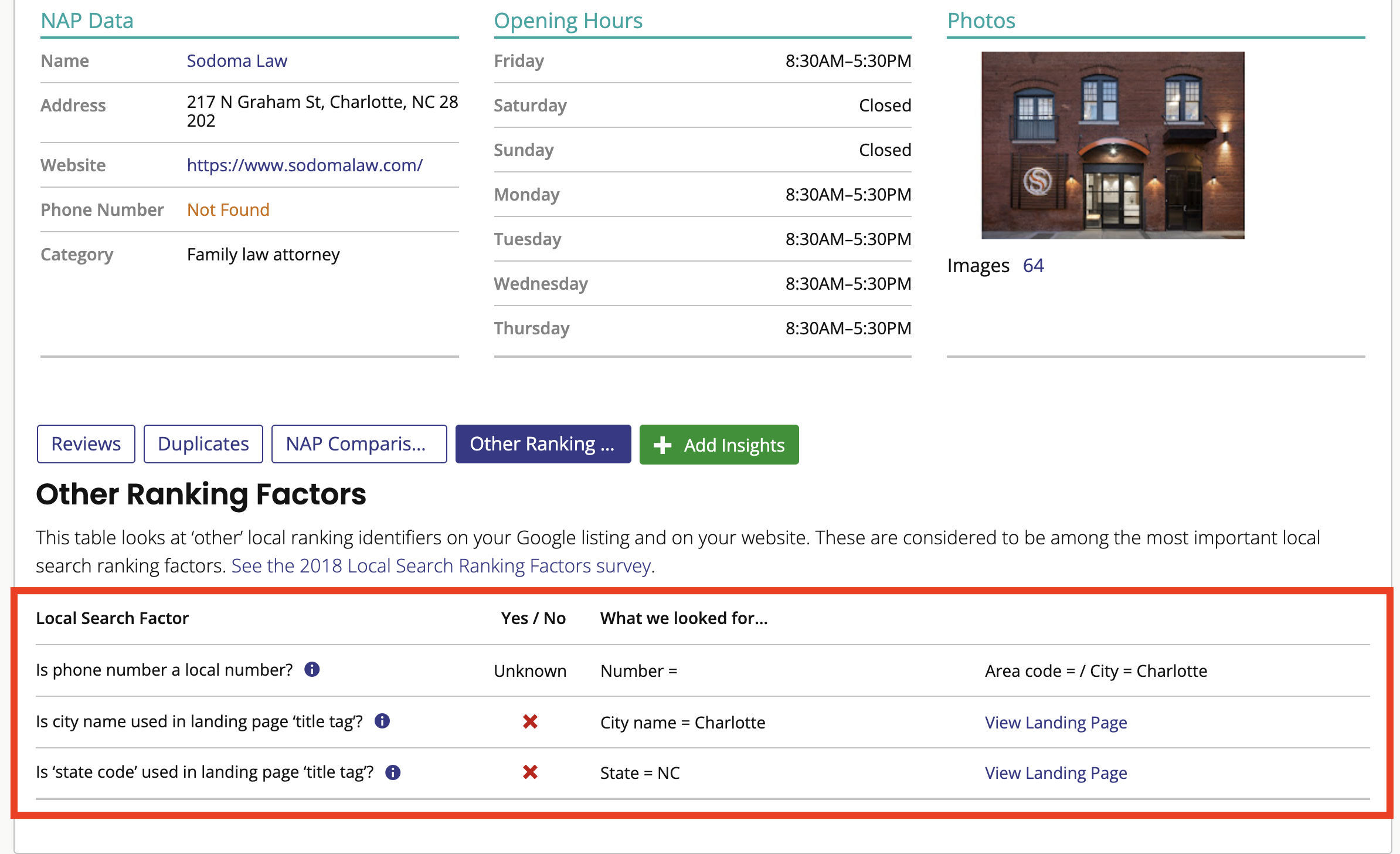Open the Reviews tab
Image resolution: width=1400 pixels, height=854 pixels.
(86, 444)
